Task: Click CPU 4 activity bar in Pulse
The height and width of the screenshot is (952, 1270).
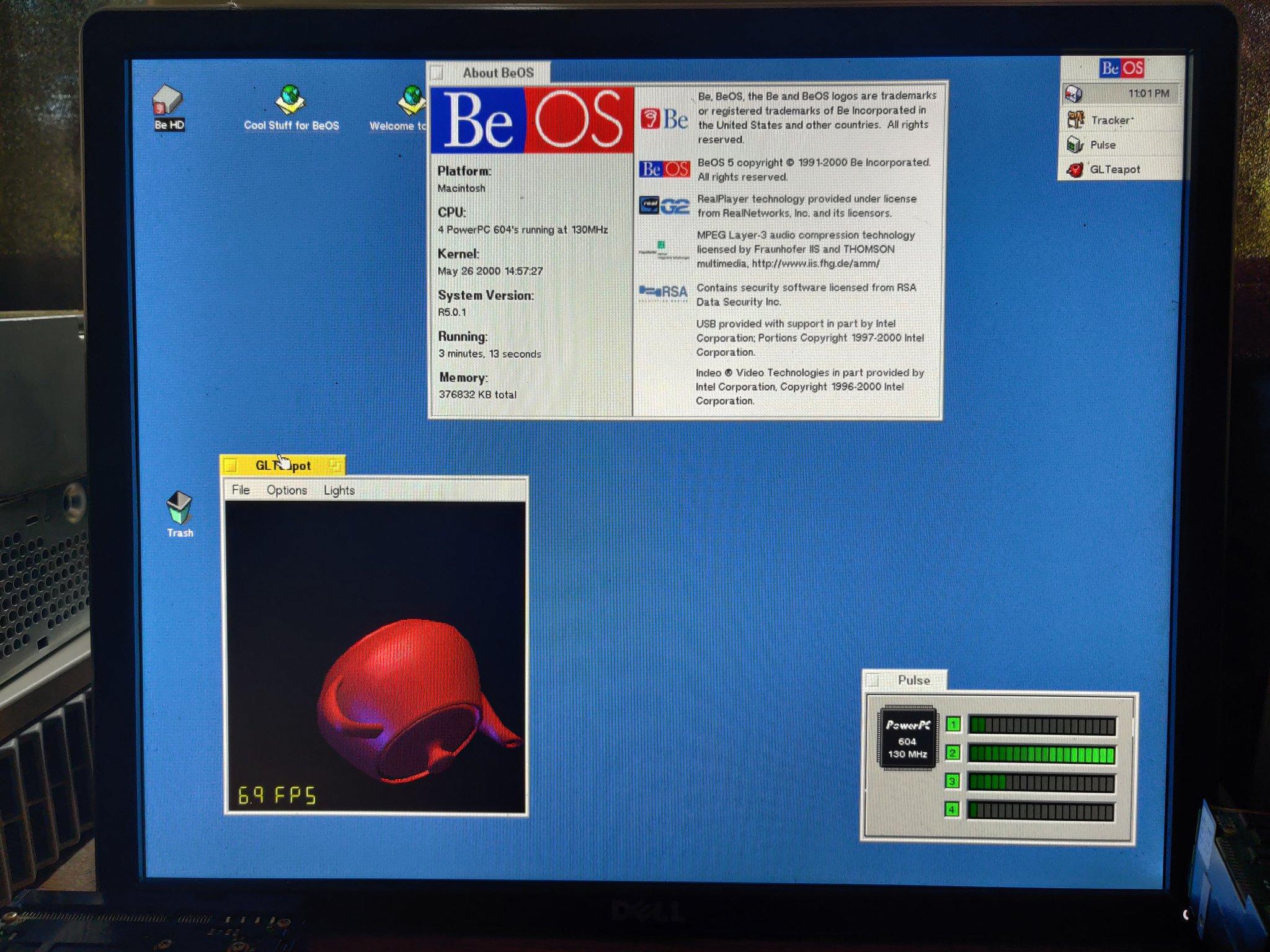Action: (1041, 811)
